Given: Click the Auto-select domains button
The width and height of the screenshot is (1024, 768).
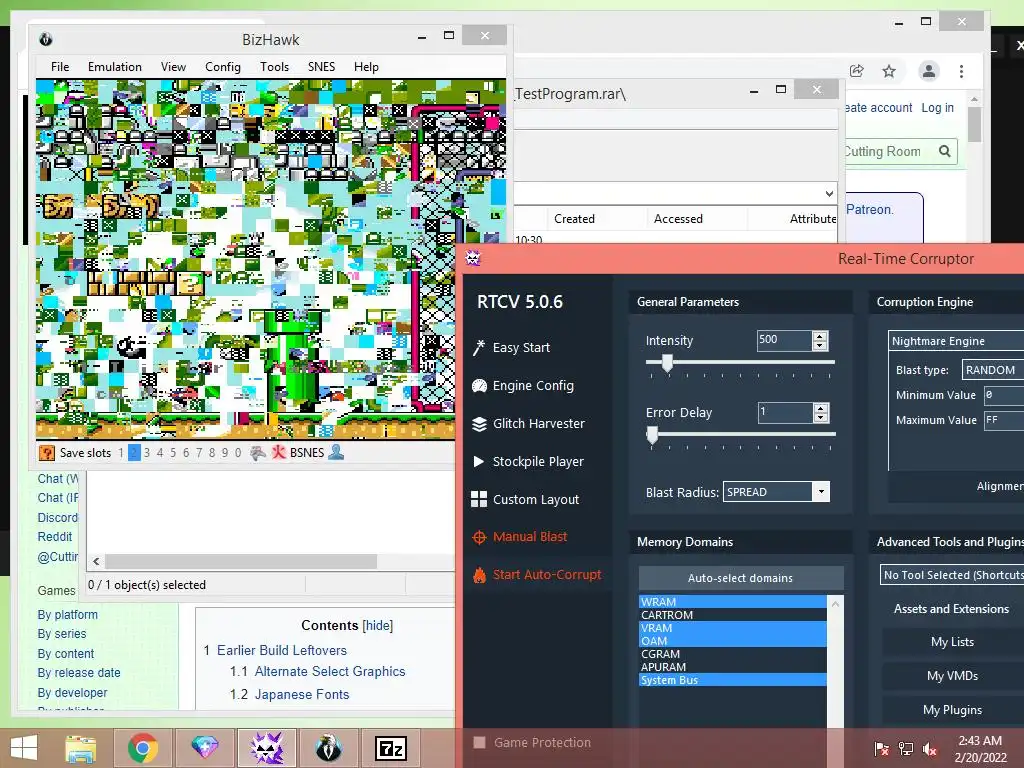Looking at the screenshot, I should coord(741,578).
